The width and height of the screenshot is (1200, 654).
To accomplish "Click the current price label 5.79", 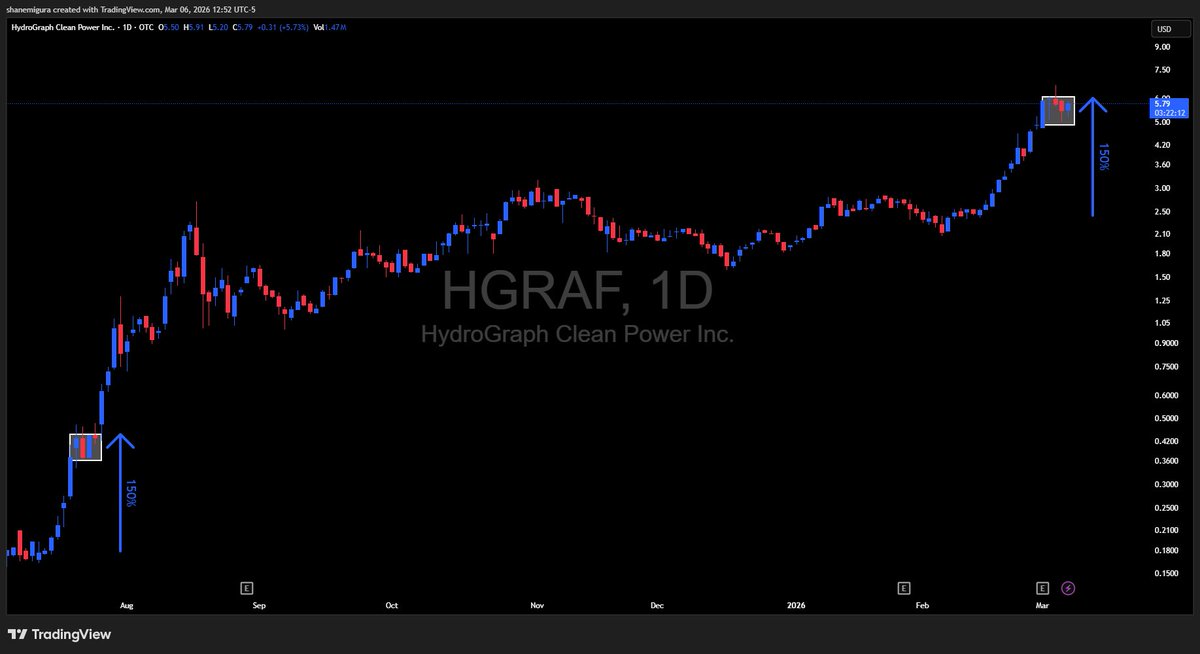I will pyautogui.click(x=1162, y=102).
